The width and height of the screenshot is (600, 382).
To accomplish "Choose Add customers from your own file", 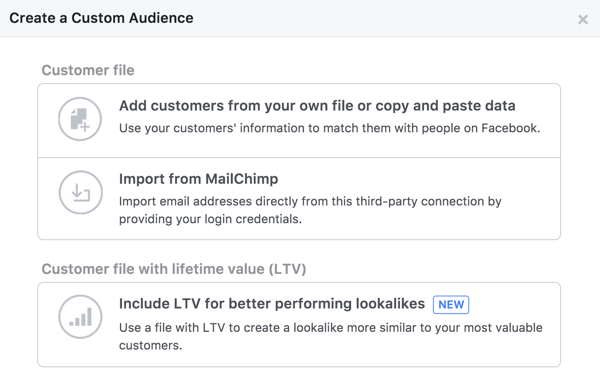I will point(299,121).
